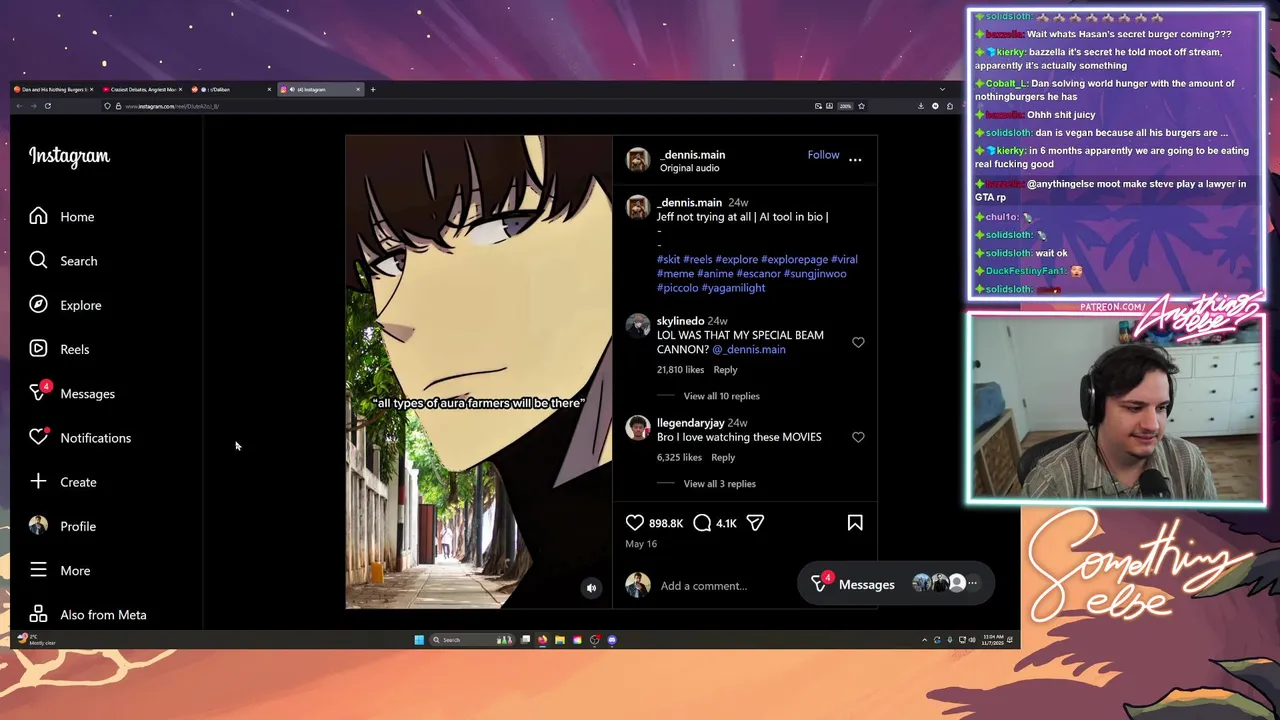Switch to Dan and His Nothing Burgers tab
Viewport: 1280px width, 720px height.
(52, 90)
